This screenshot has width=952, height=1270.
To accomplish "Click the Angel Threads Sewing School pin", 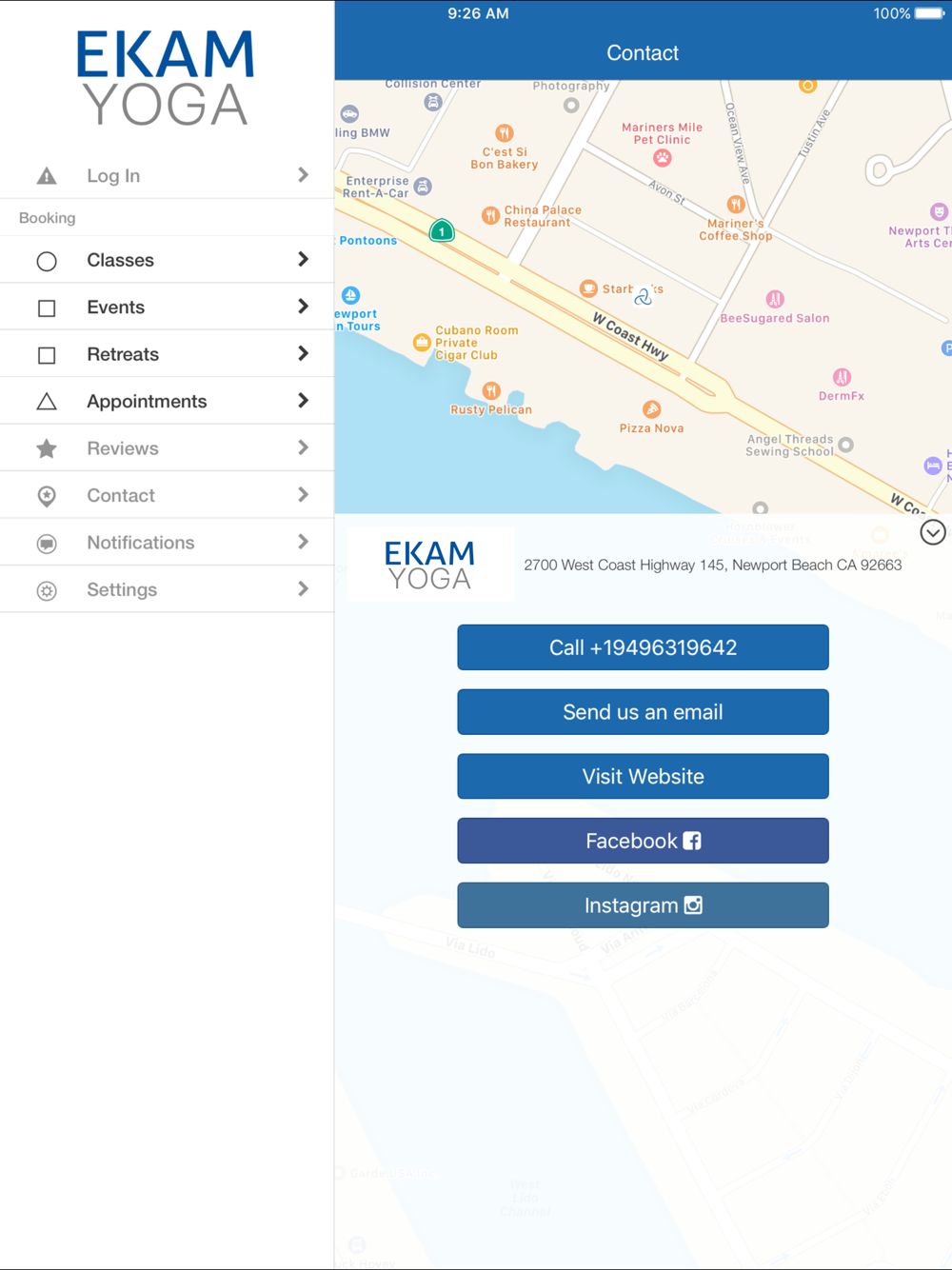I will 845,445.
